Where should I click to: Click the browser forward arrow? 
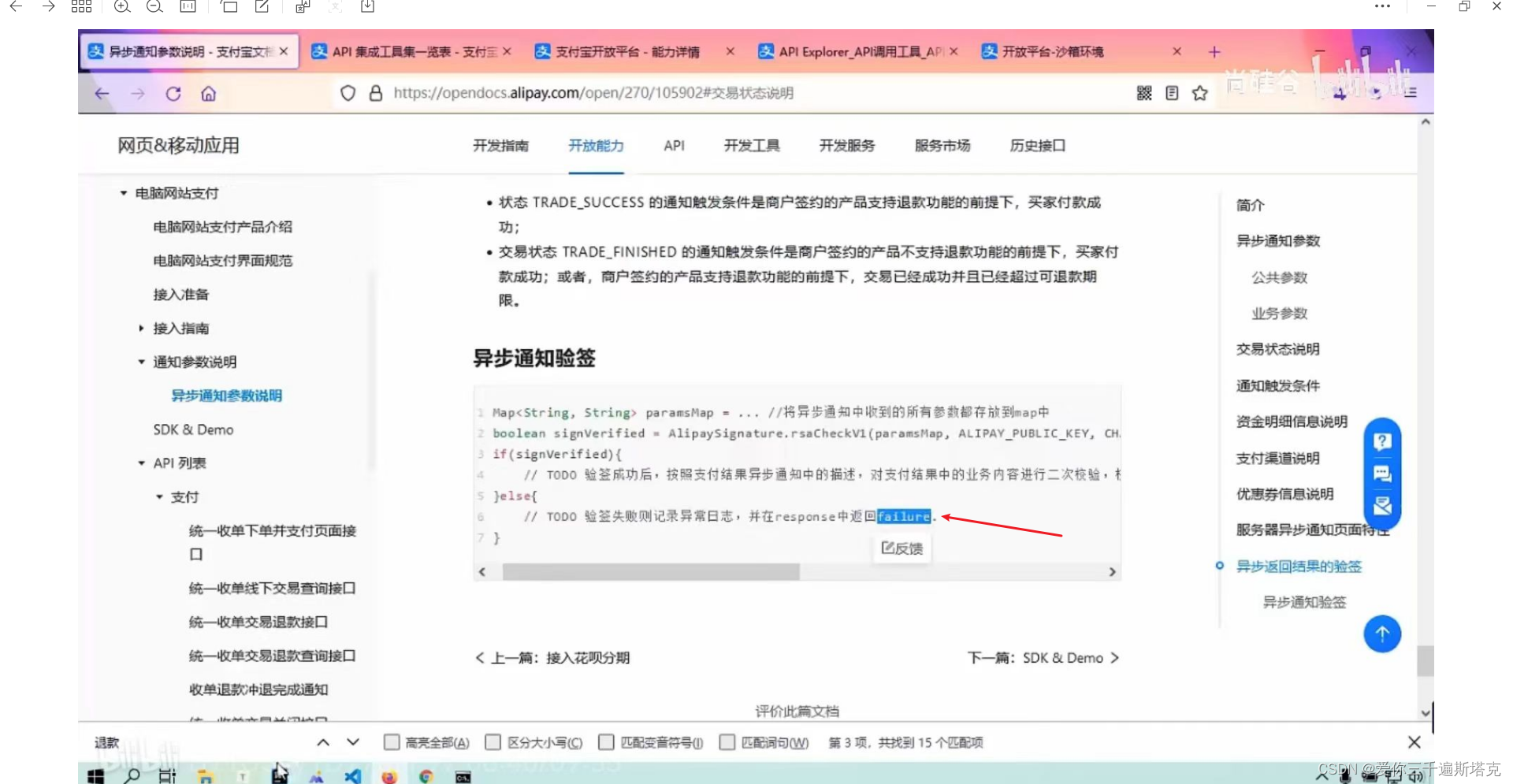[x=138, y=94]
